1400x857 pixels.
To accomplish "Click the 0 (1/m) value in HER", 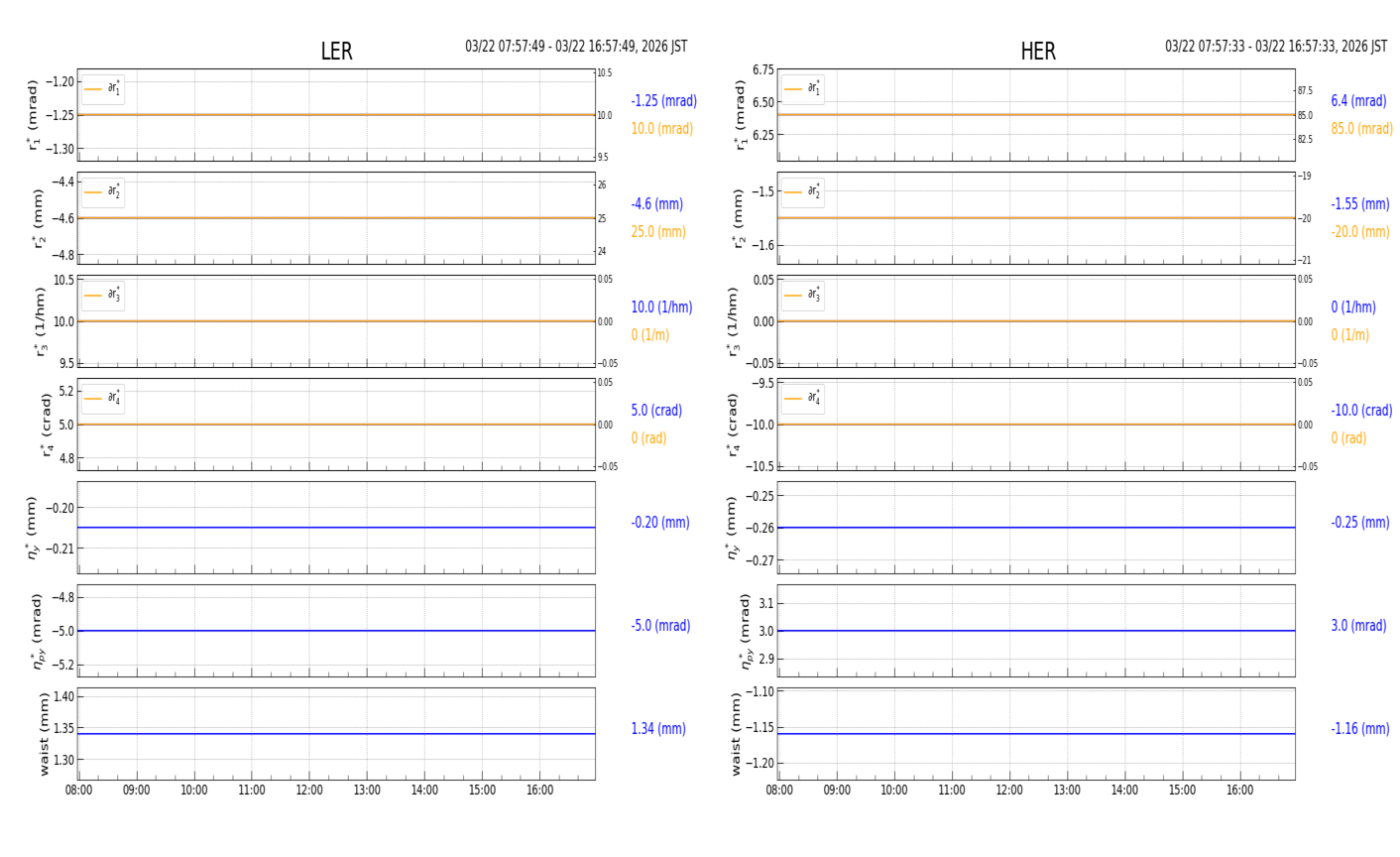I will [x=1350, y=335].
